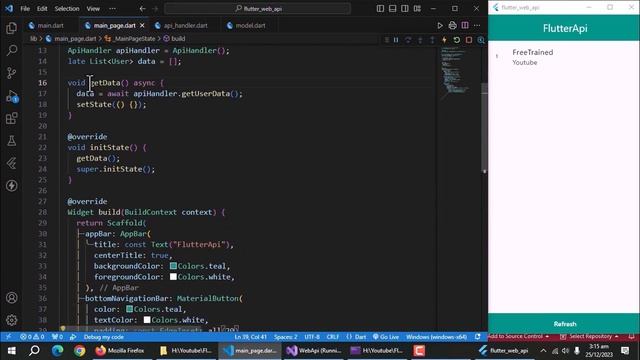
Task: Open Google Chrome from taskbar
Action: pyautogui.click(x=80, y=351)
